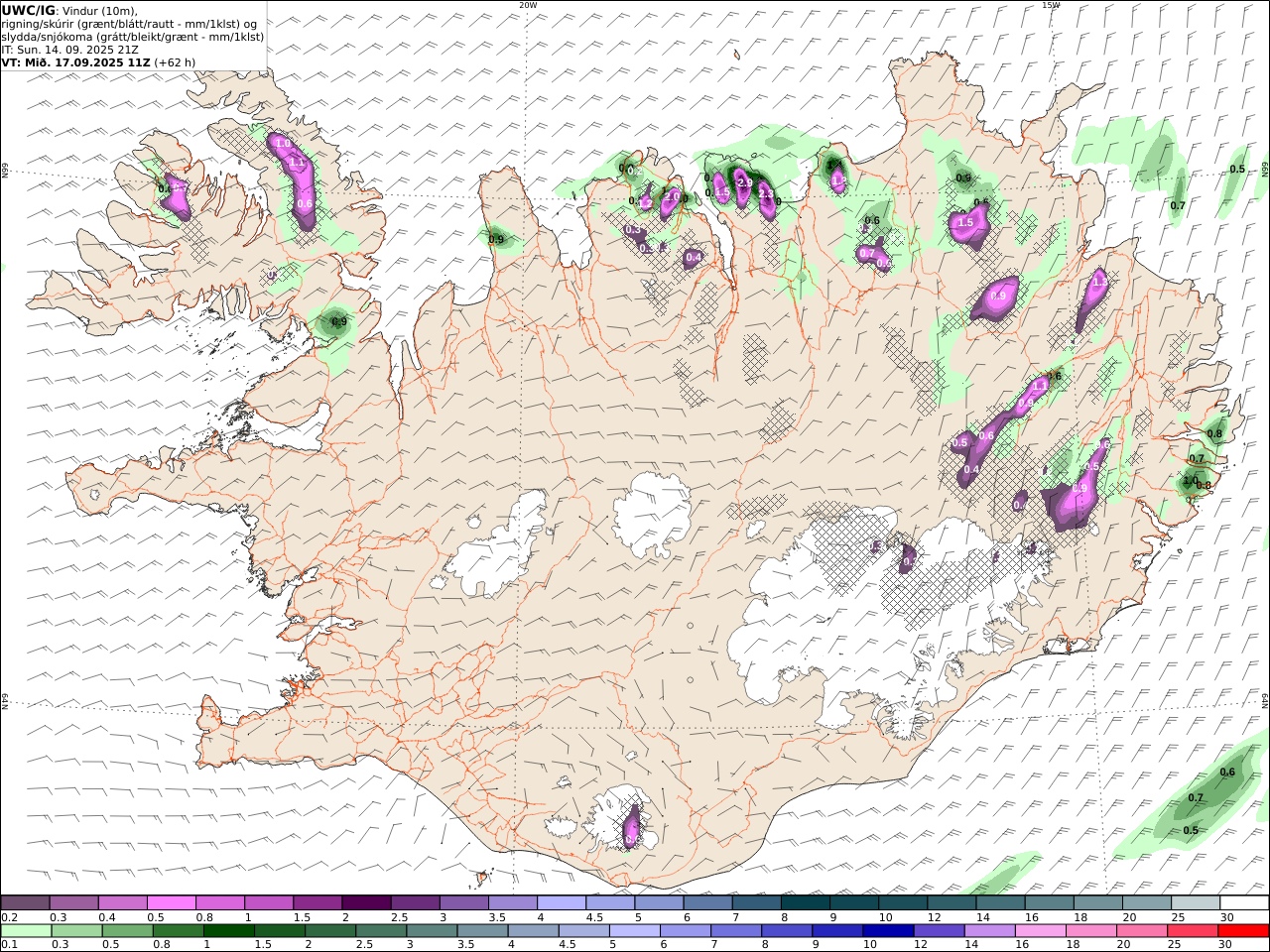
Task: Click the 1.5 purple swatch in upper row
Action: click(x=317, y=902)
